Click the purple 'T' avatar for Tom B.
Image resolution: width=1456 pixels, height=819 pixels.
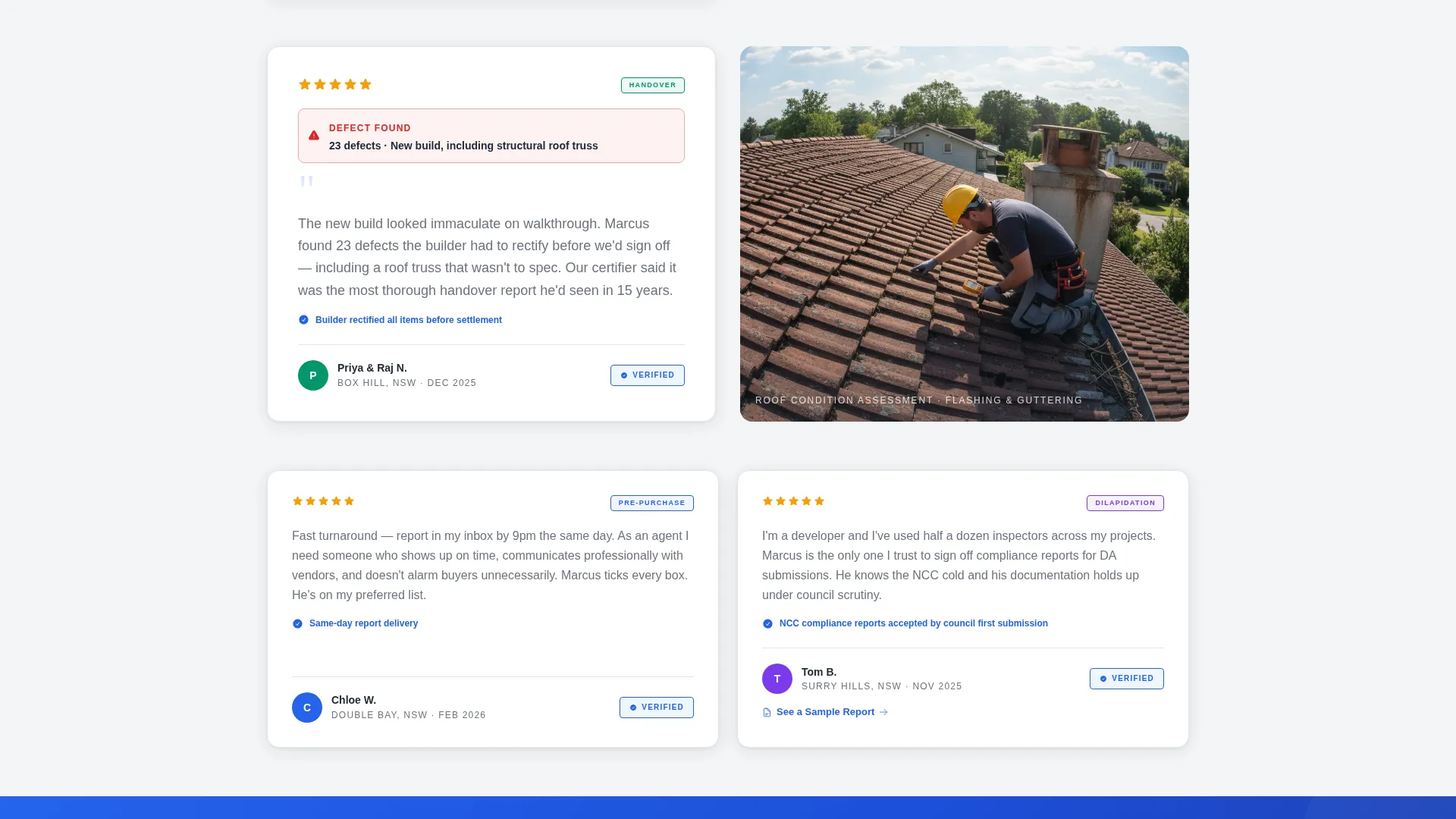click(x=777, y=679)
